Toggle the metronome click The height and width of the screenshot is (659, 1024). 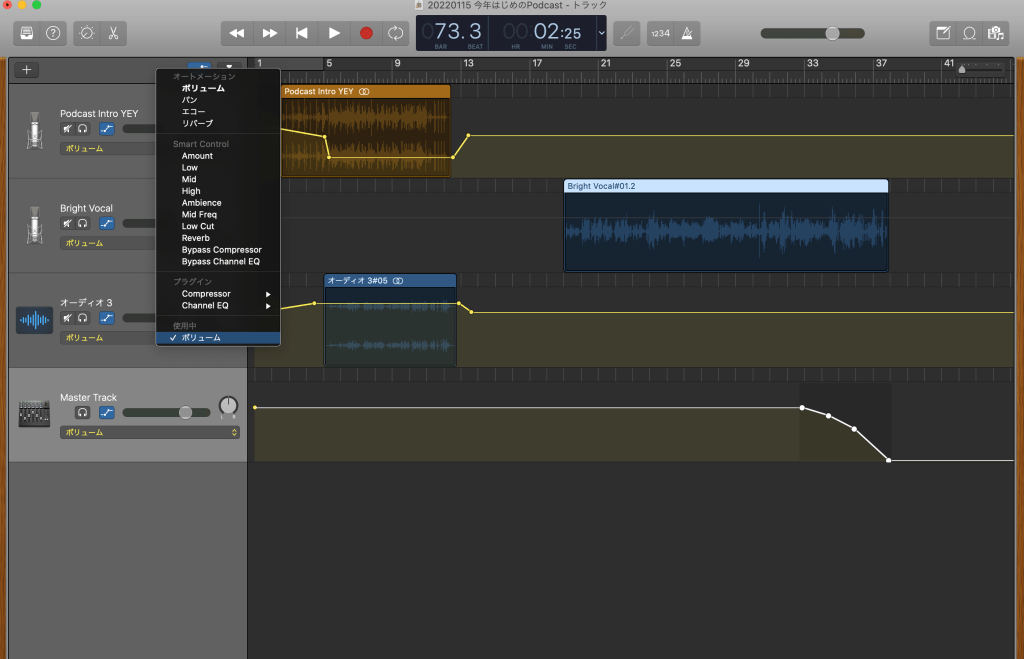tap(687, 33)
